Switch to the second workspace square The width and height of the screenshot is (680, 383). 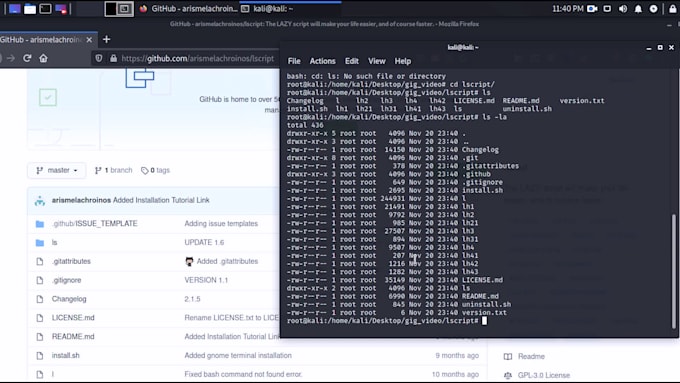click(x=125, y=9)
